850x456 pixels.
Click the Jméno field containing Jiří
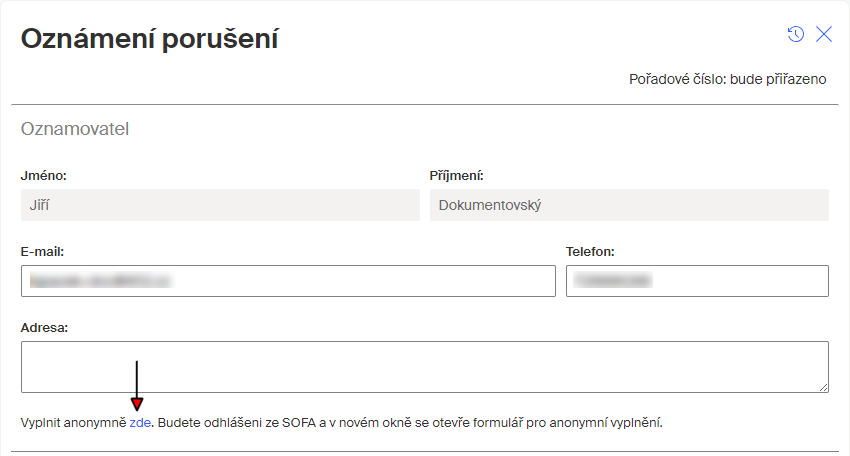(x=220, y=205)
